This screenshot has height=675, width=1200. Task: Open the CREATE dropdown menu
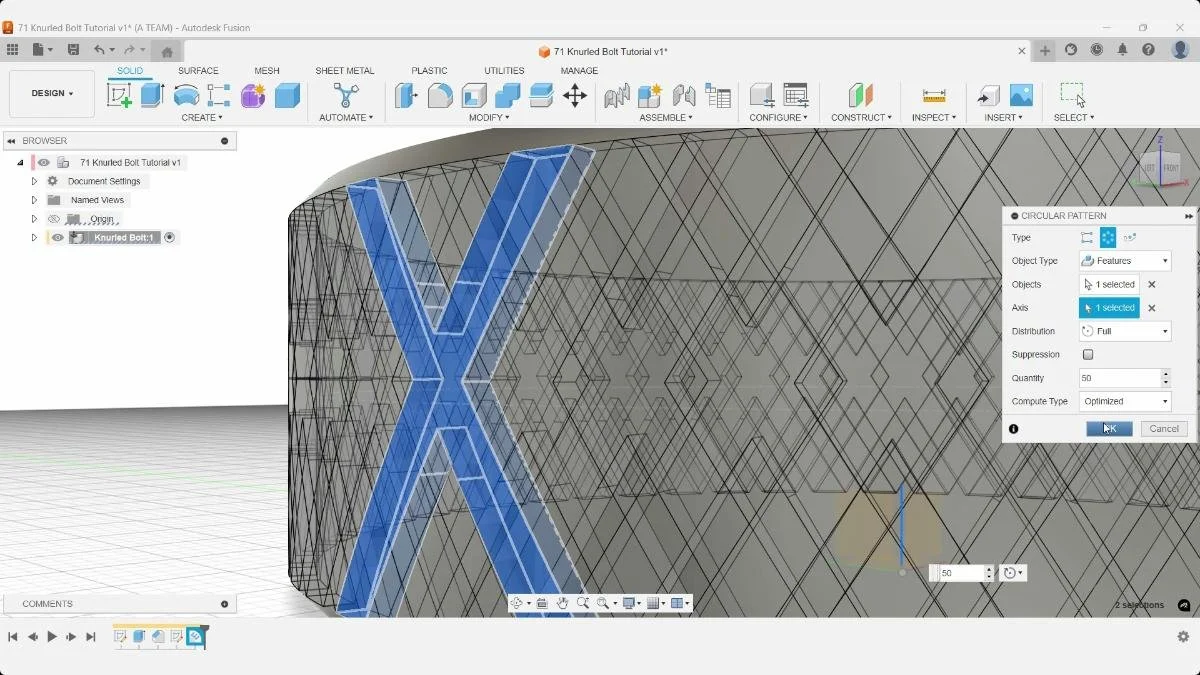coord(202,118)
